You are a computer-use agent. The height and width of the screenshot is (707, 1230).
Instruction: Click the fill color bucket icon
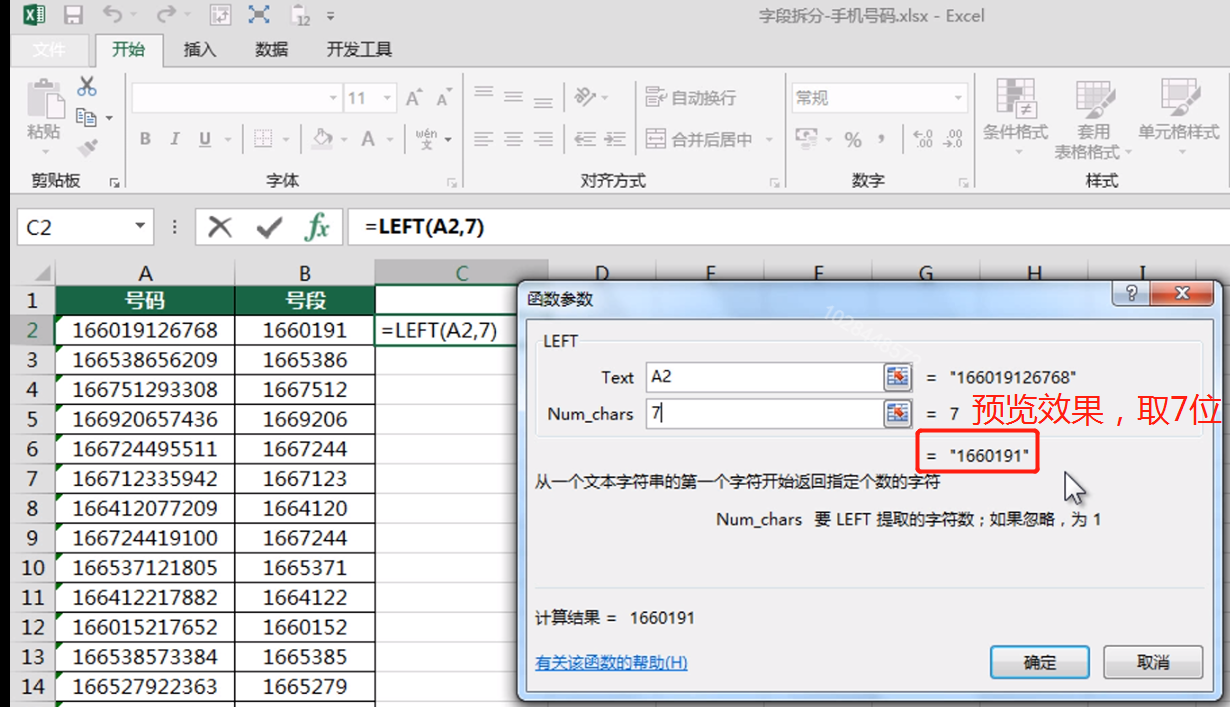pos(322,139)
